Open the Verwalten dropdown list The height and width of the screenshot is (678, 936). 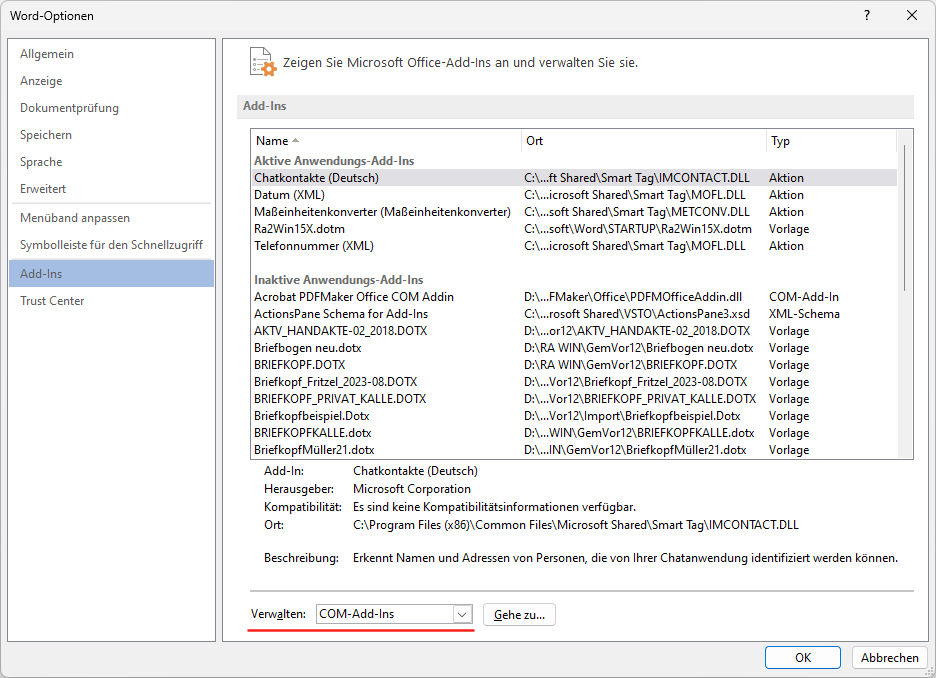tap(462, 614)
